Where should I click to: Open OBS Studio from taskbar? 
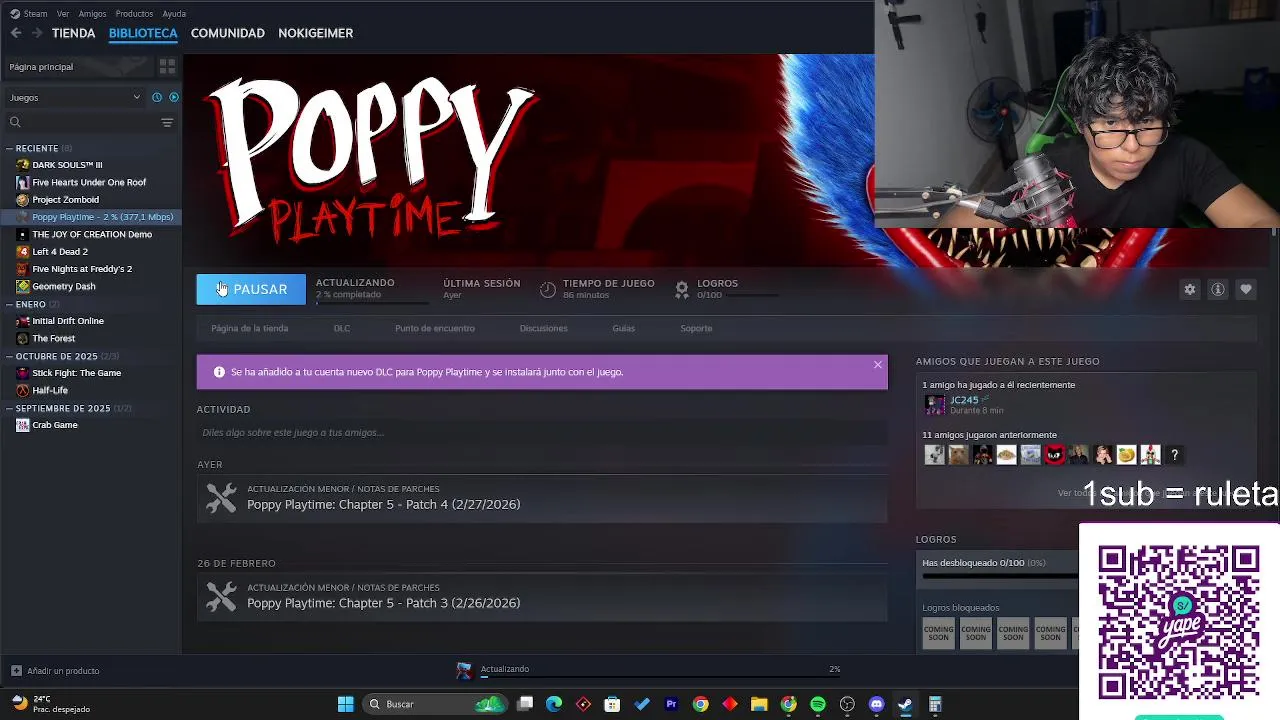pyautogui.click(x=848, y=704)
